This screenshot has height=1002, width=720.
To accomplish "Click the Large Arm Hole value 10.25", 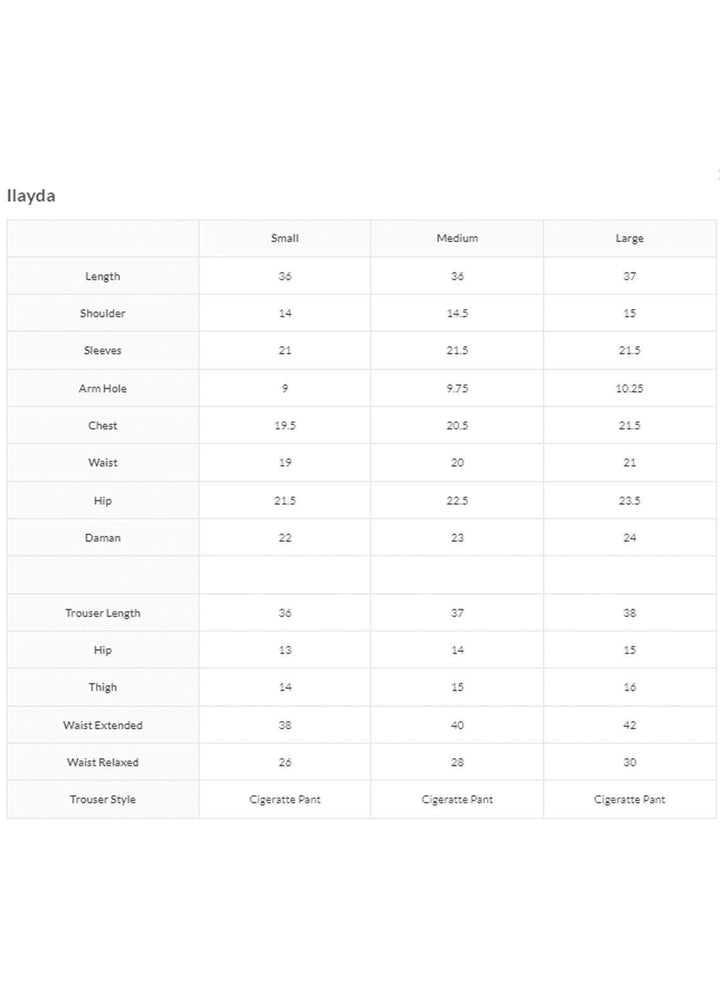I will pyautogui.click(x=629, y=388).
